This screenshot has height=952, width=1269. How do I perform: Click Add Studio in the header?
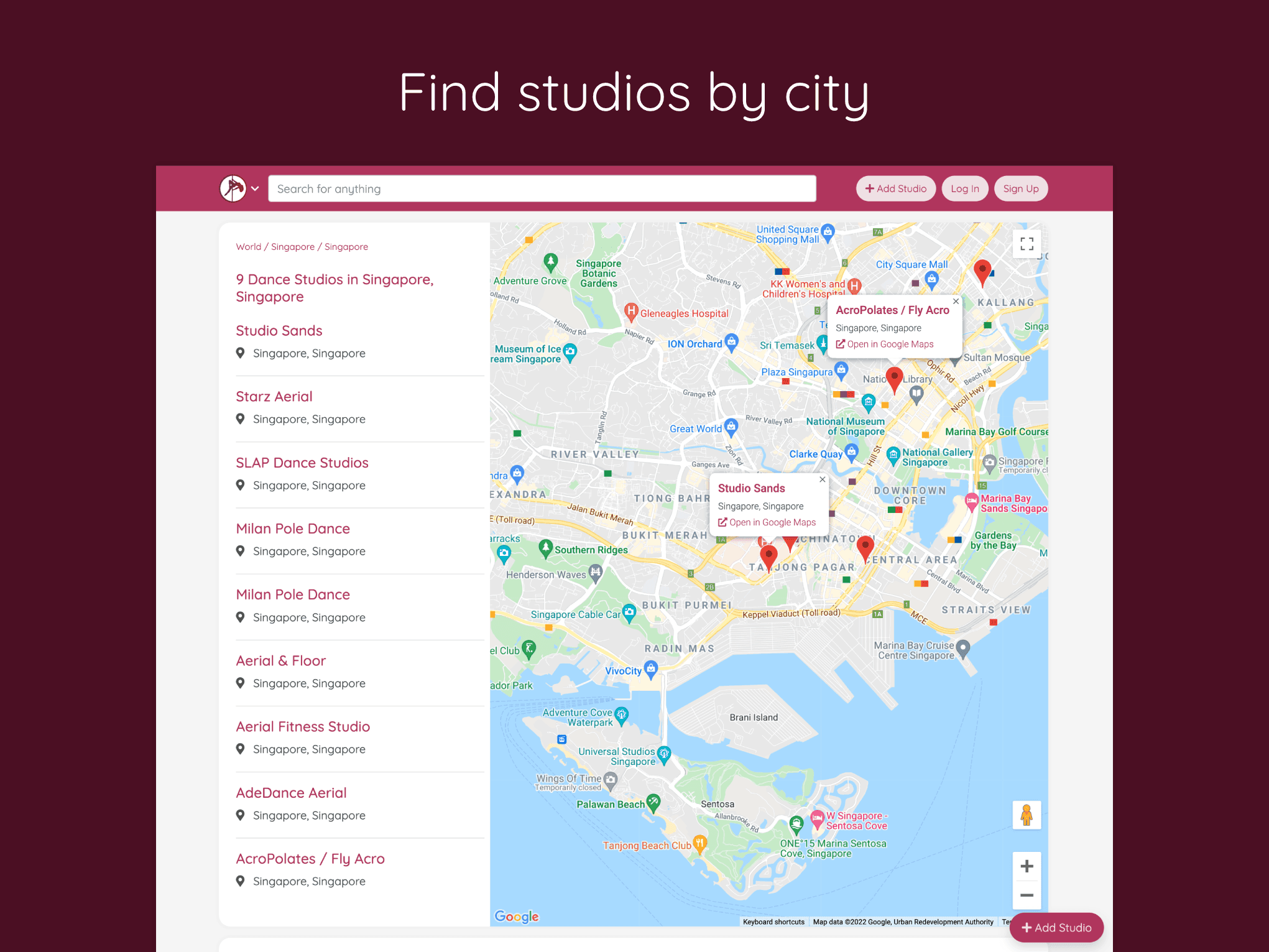tap(895, 188)
